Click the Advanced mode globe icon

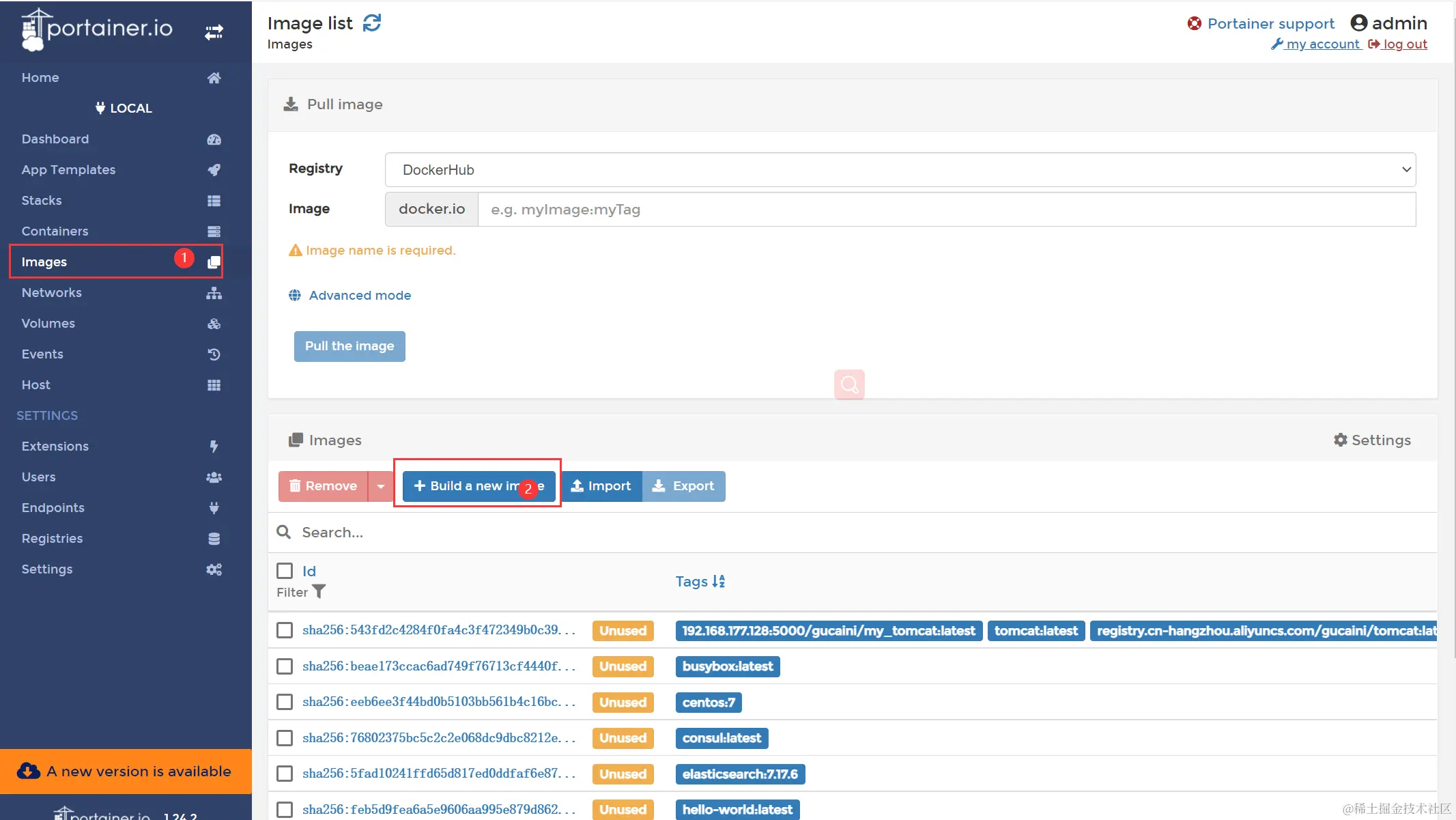(x=295, y=295)
